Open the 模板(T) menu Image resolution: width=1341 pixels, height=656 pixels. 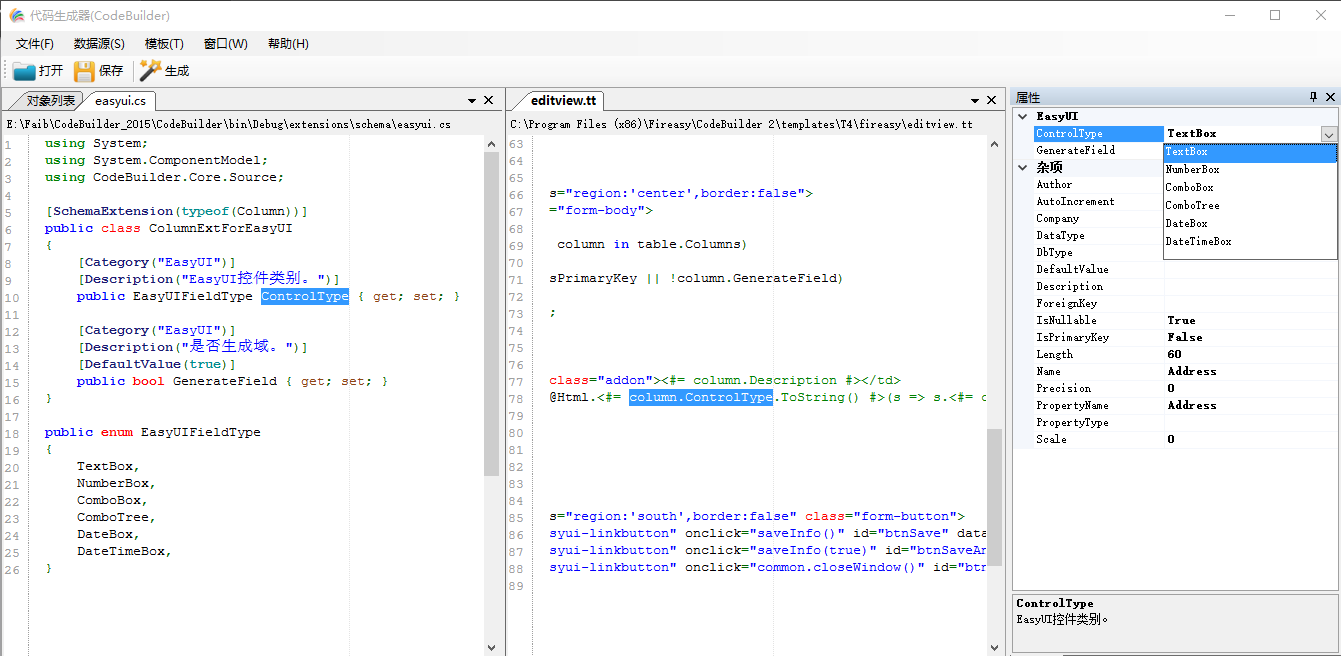[163, 43]
